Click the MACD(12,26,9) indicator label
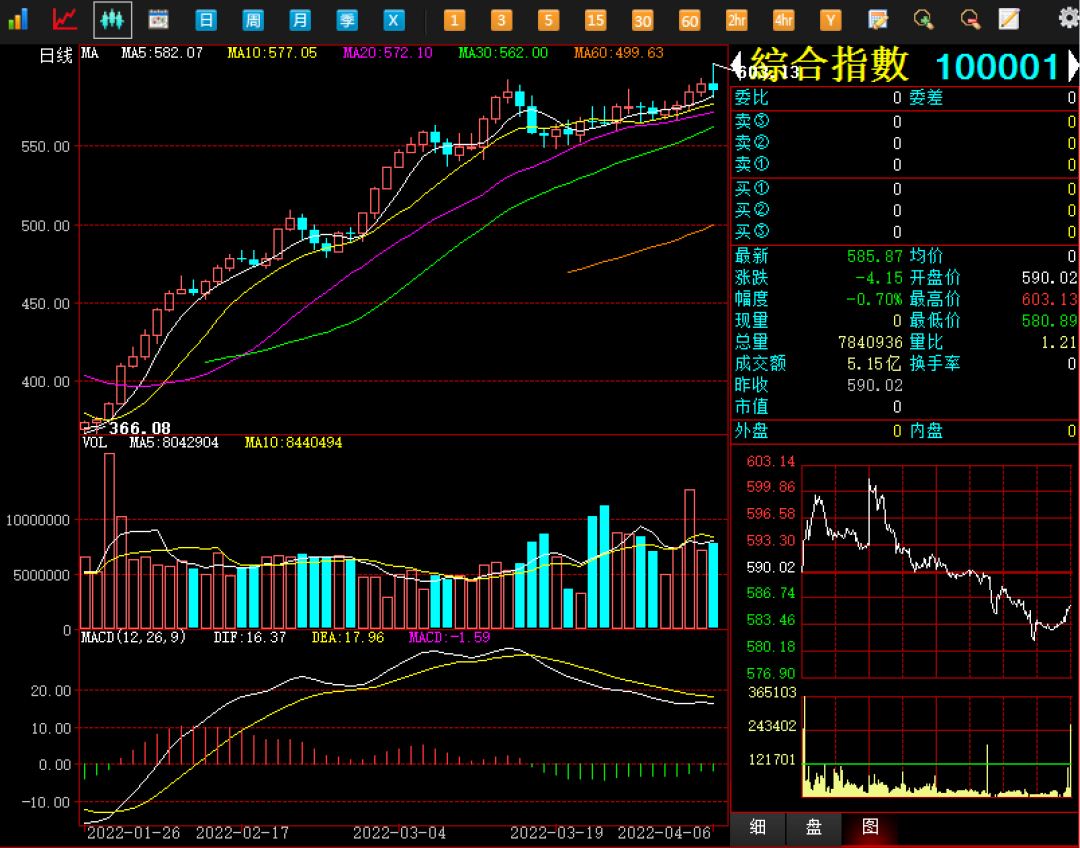The height and width of the screenshot is (848, 1080). [134, 637]
